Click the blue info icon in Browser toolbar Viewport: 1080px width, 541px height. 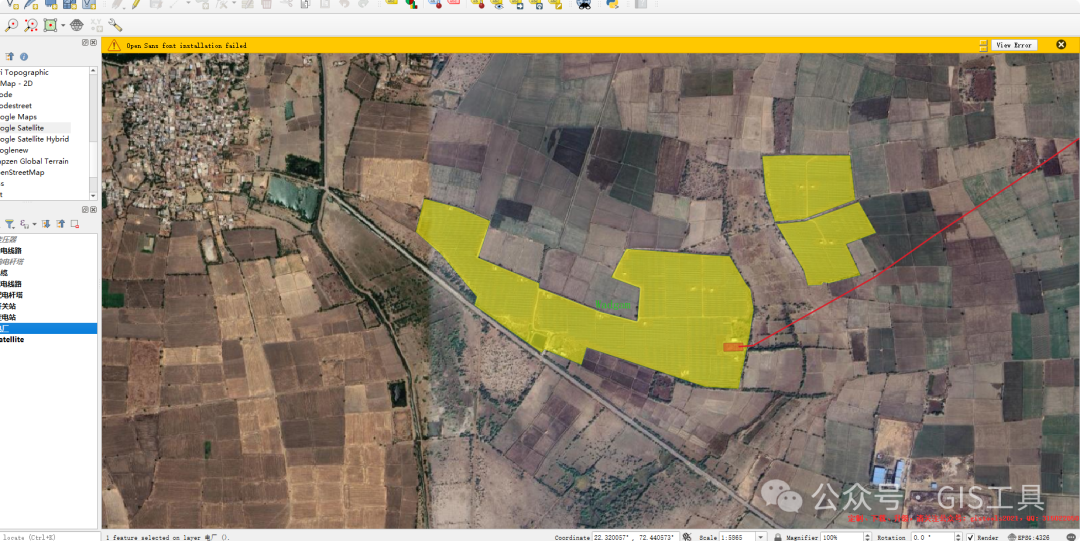[24, 57]
